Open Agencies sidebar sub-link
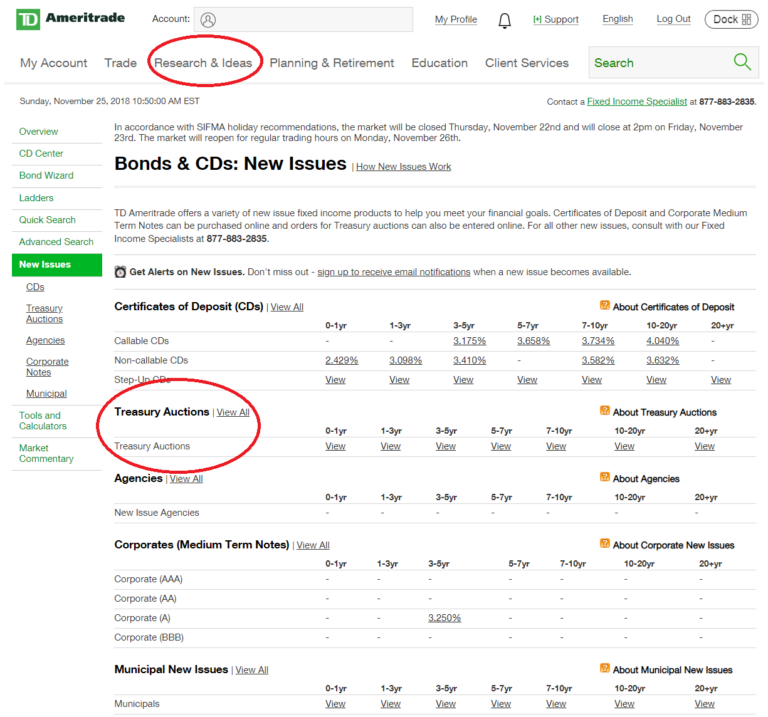Image resolution: width=768 pixels, height=717 pixels. click(46, 340)
